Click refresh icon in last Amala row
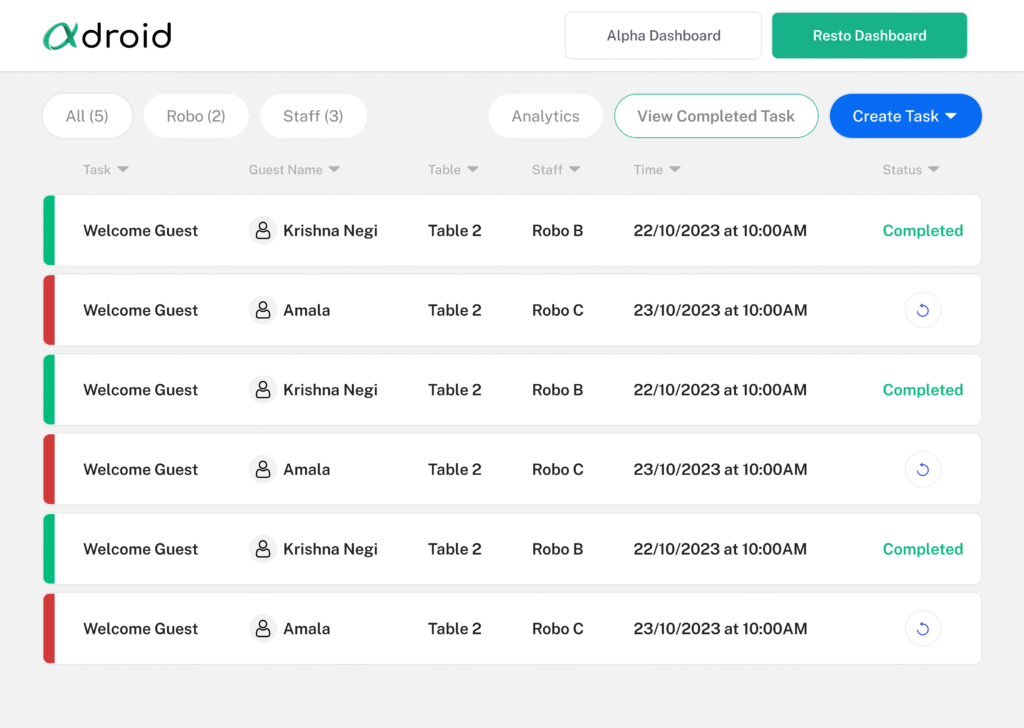Screen dimensions: 1024x728 point(922,629)
